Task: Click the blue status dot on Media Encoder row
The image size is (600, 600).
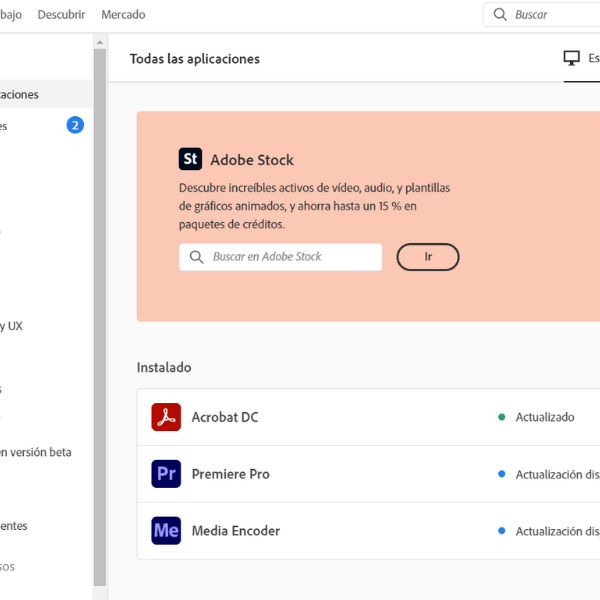Action: 502,531
